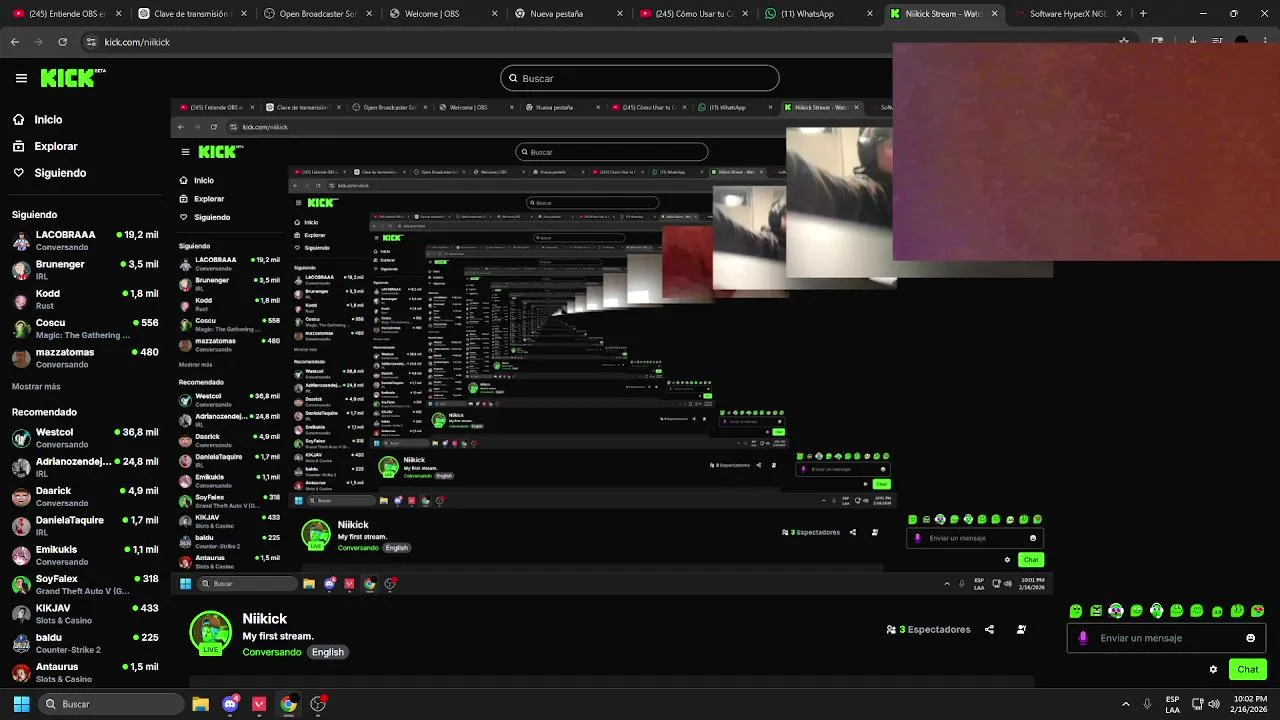The height and width of the screenshot is (720, 1280).
Task: Open File Explorer from taskbar
Action: (x=200, y=704)
